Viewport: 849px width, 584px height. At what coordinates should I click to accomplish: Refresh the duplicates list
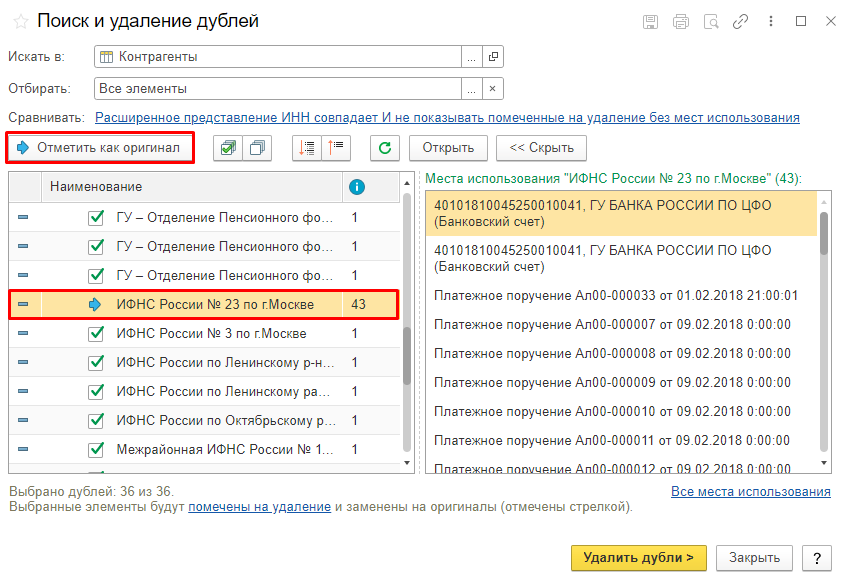click(385, 148)
